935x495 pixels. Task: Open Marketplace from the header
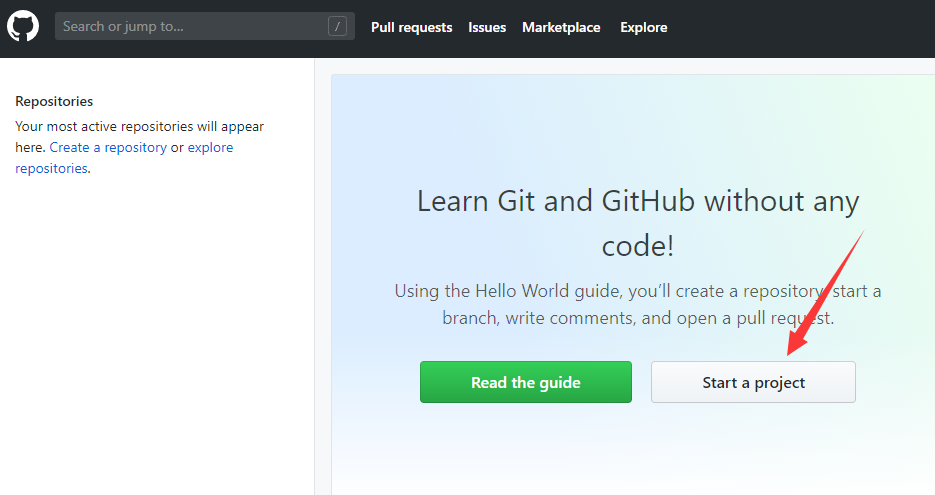[x=561, y=27]
